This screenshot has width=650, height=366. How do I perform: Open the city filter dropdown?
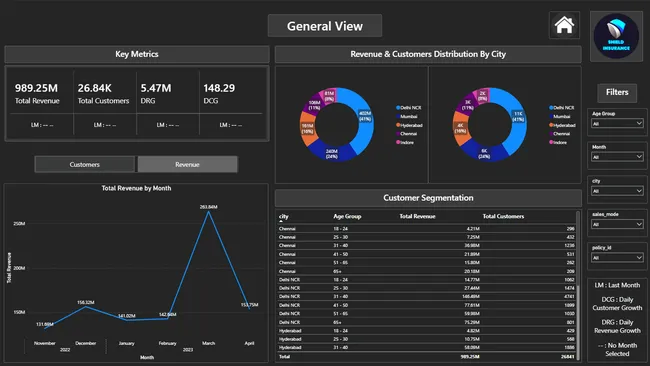[x=617, y=191]
